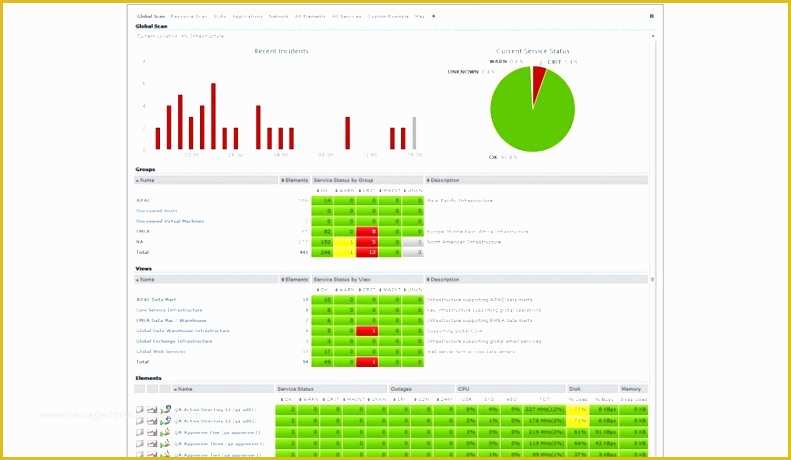This screenshot has width=791, height=460.
Task: Open tools icon in fourth Elements row
Action: click(165, 444)
